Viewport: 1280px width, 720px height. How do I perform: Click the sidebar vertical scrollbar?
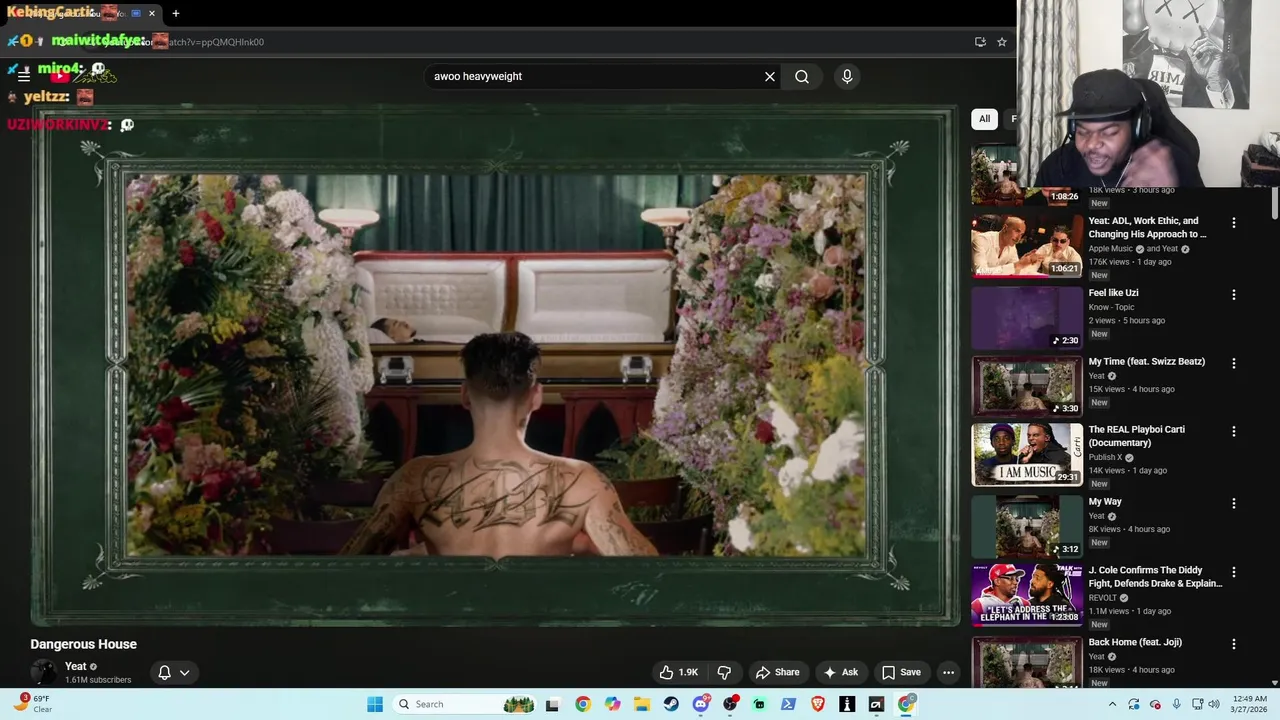[x=1274, y=204]
